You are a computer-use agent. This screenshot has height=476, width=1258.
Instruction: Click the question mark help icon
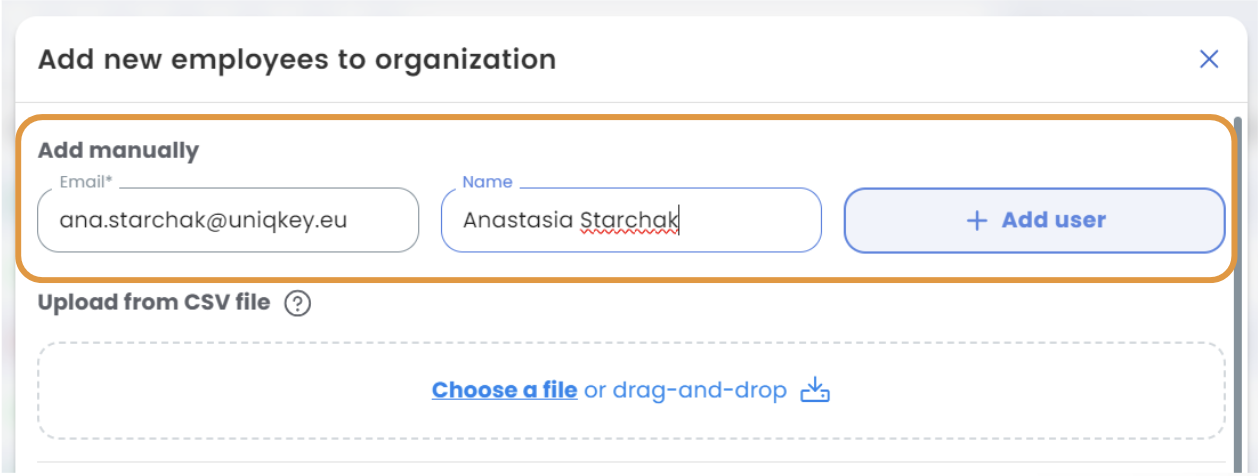pos(297,303)
